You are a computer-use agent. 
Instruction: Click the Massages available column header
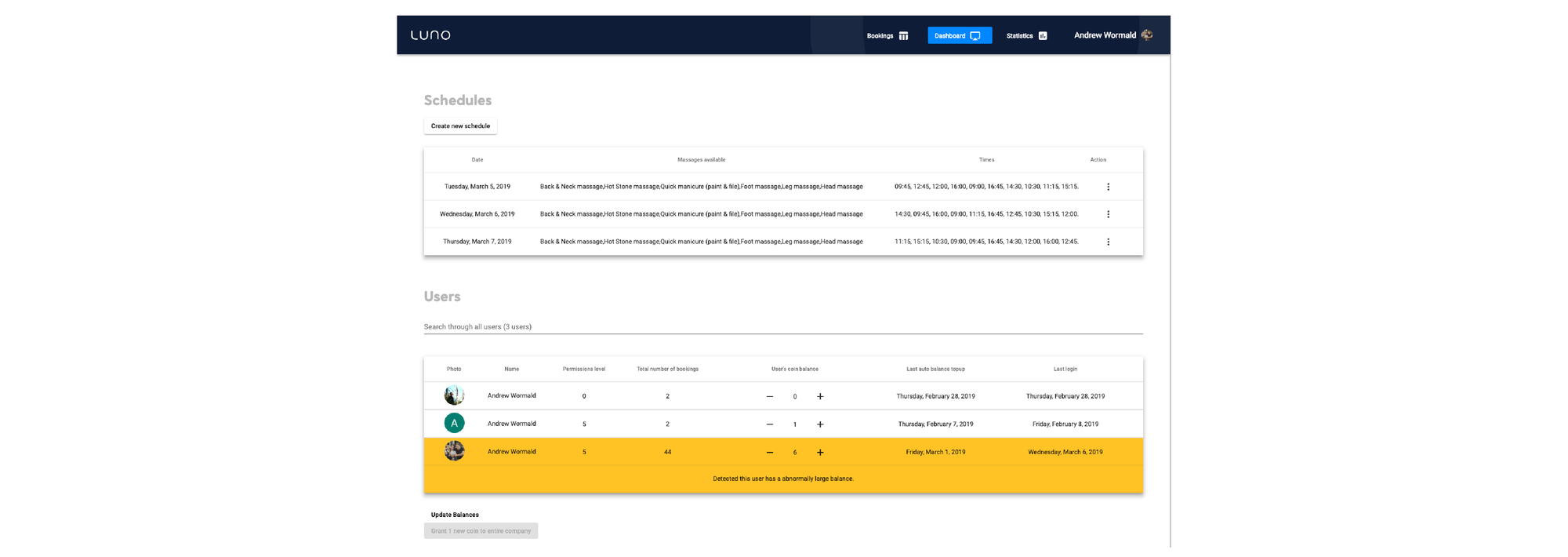point(701,160)
